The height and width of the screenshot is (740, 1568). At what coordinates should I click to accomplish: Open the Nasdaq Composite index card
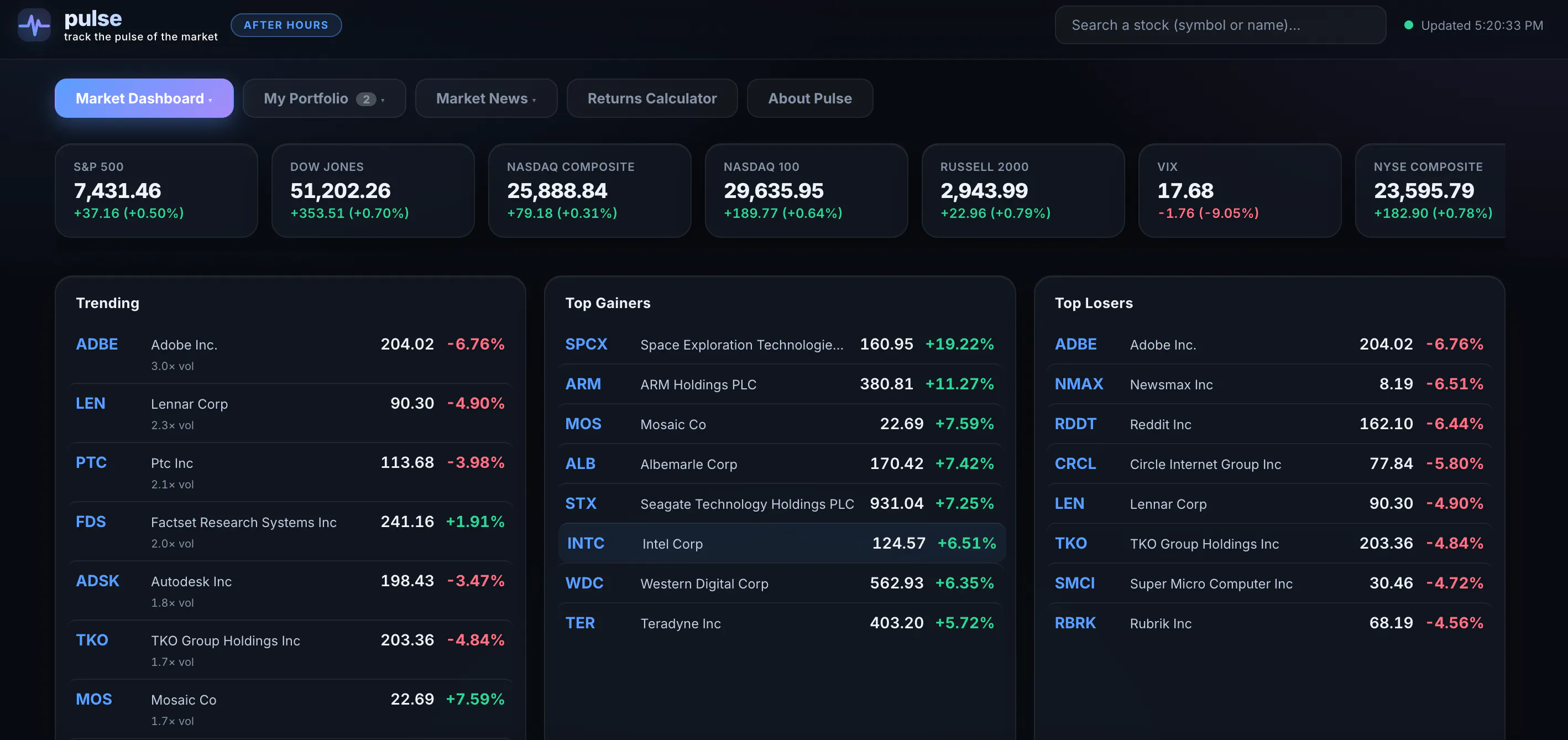[590, 191]
